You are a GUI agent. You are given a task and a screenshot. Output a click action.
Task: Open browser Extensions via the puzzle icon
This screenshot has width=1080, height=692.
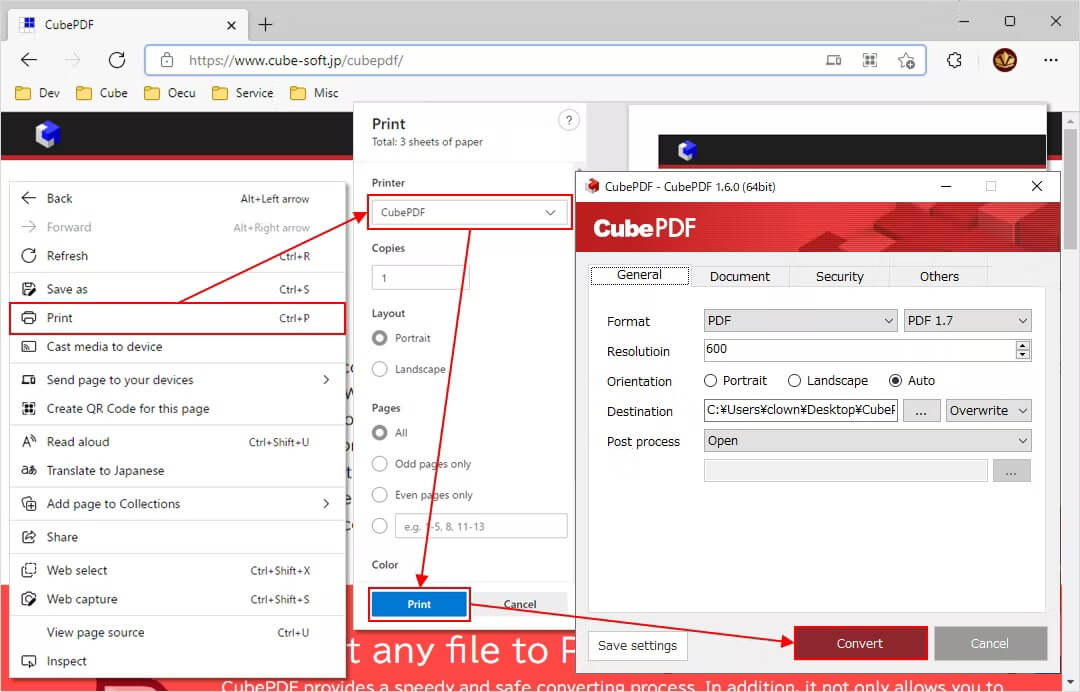coord(954,60)
